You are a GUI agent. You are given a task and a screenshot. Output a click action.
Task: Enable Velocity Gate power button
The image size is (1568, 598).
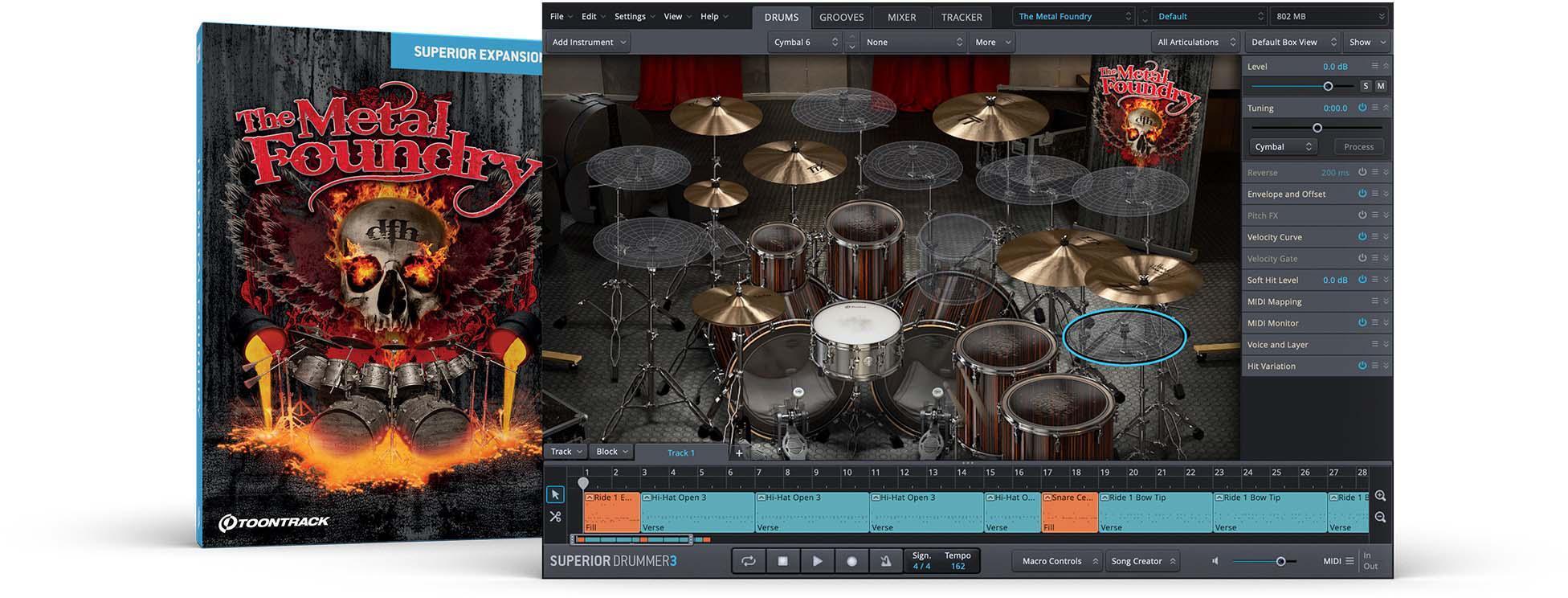pos(1362,258)
